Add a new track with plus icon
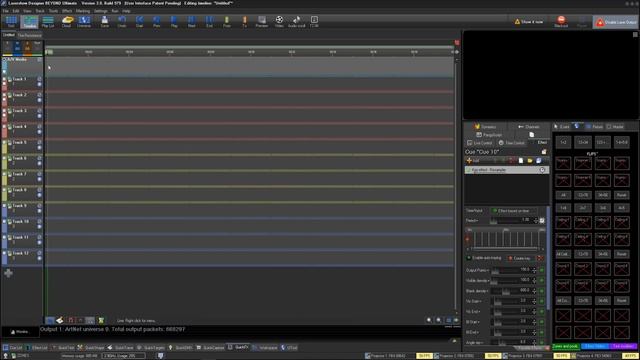This screenshot has width=640, height=360. tap(8, 273)
